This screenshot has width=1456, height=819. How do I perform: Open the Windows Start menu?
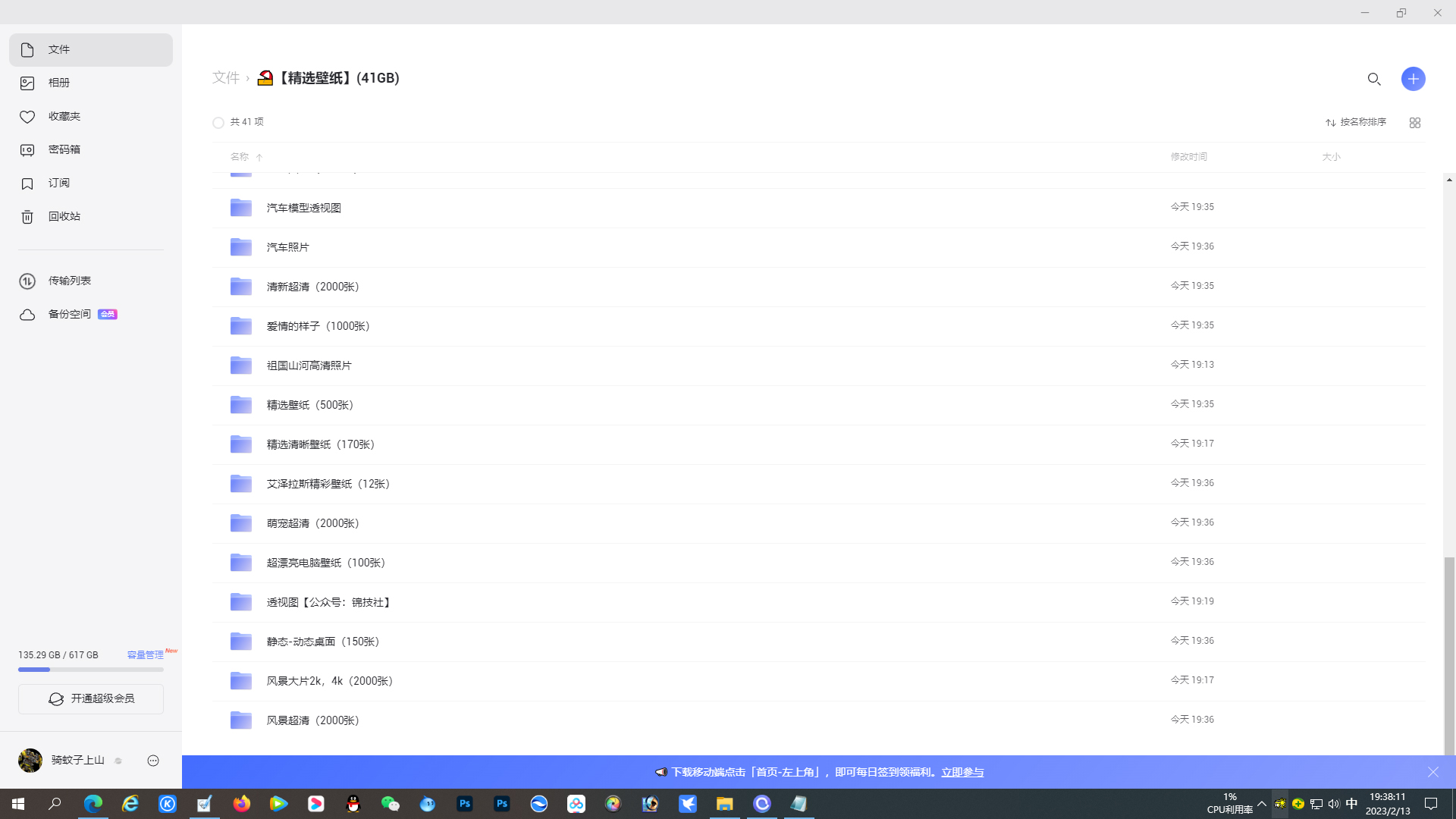click(x=18, y=804)
